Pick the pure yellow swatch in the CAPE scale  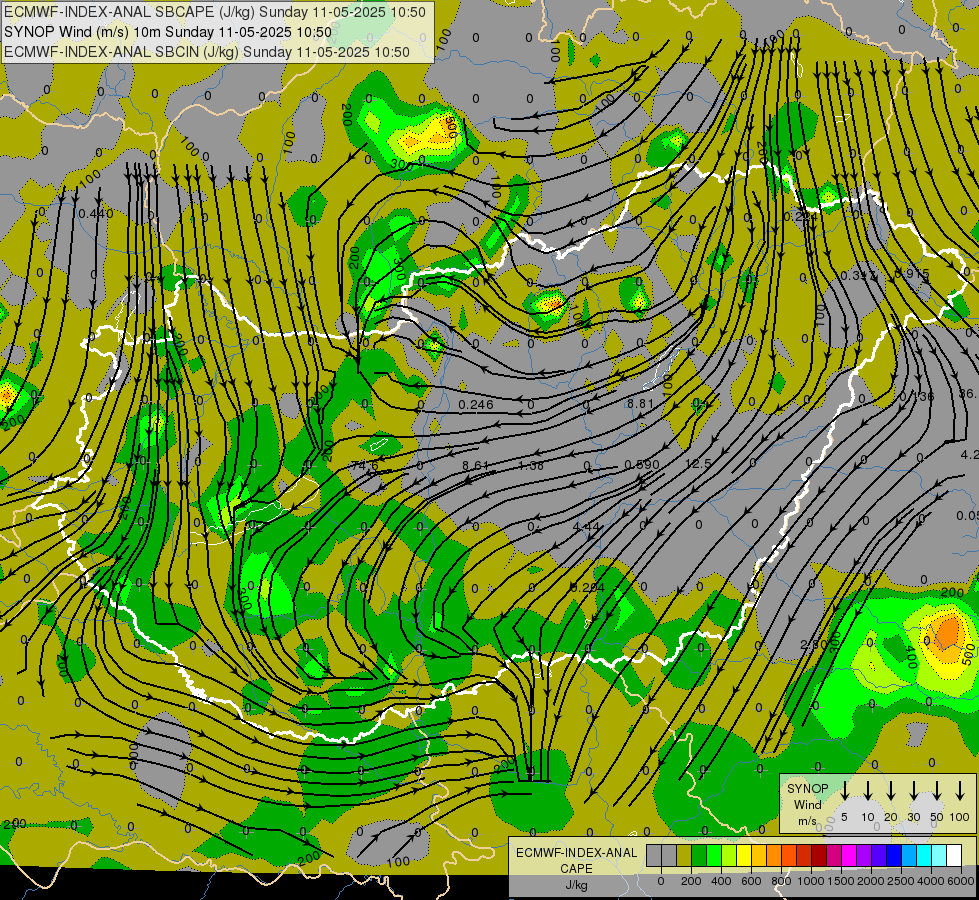coord(744,856)
